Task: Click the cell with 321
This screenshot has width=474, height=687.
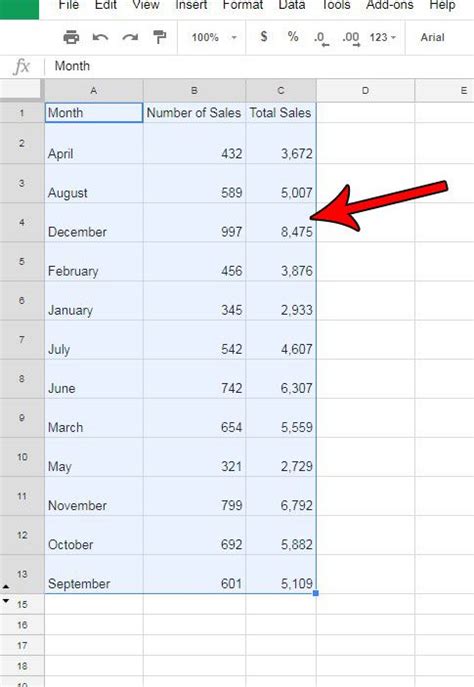Action: 194,457
